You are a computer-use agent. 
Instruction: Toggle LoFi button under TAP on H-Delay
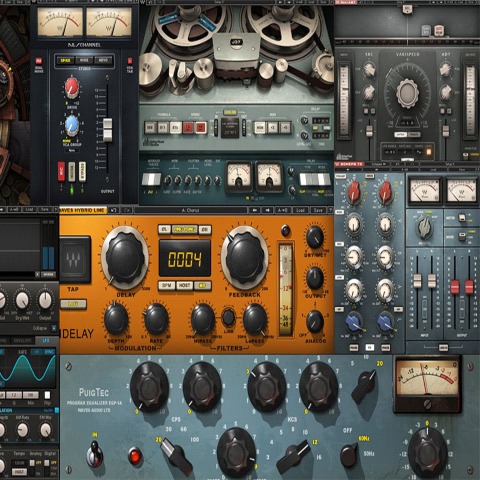[x=73, y=304]
